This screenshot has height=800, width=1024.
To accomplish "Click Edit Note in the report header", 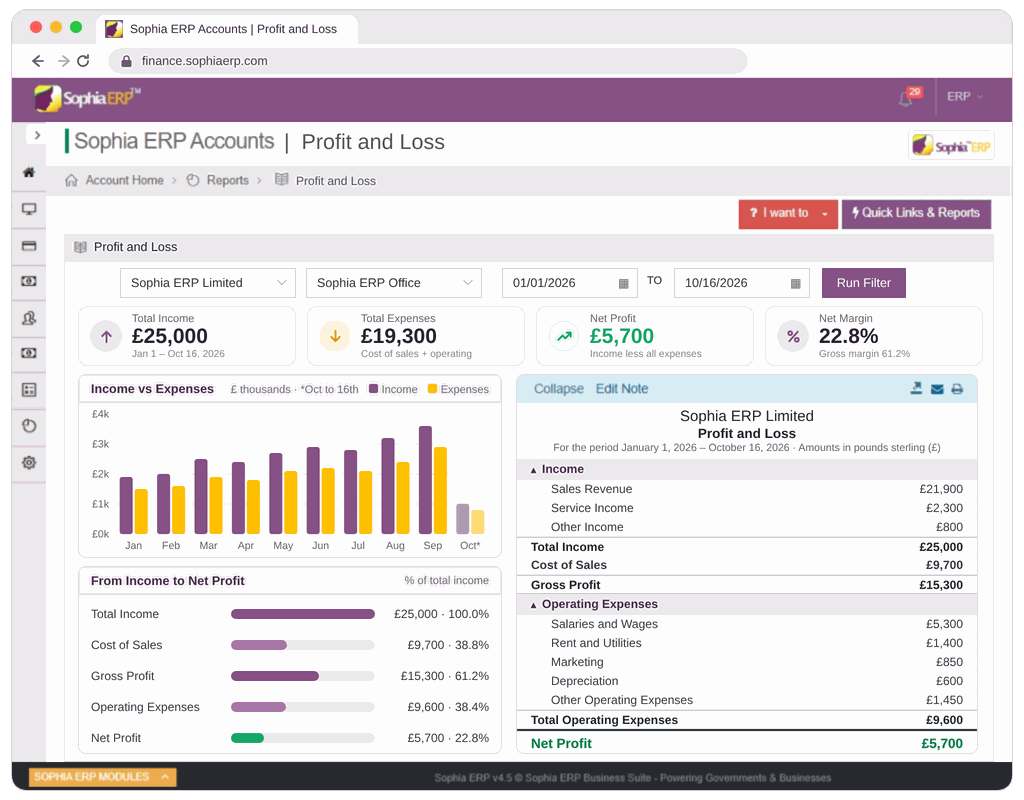I will tap(622, 389).
